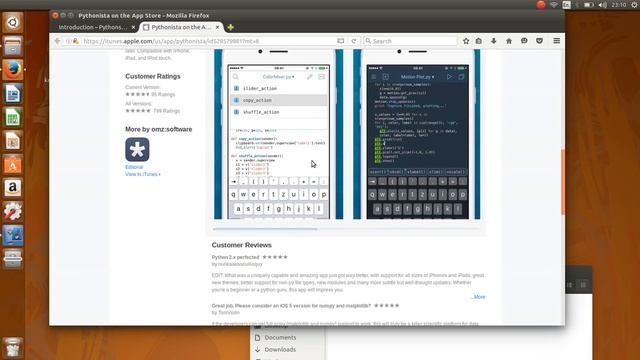Open the Files manager launcher icon
Image resolution: width=640 pixels, height=360 pixels.
tap(13, 46)
